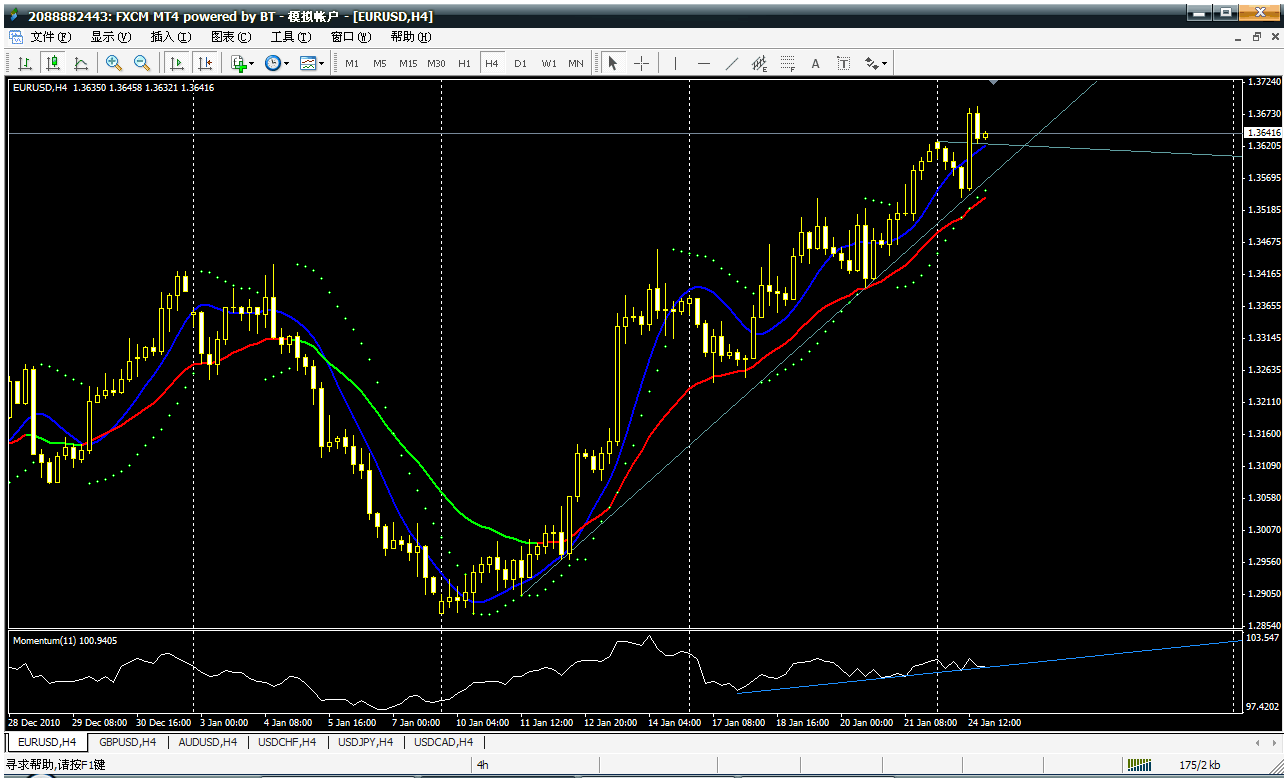This screenshot has height=778, width=1288.
Task: Draw a vertical line
Action: (676, 63)
